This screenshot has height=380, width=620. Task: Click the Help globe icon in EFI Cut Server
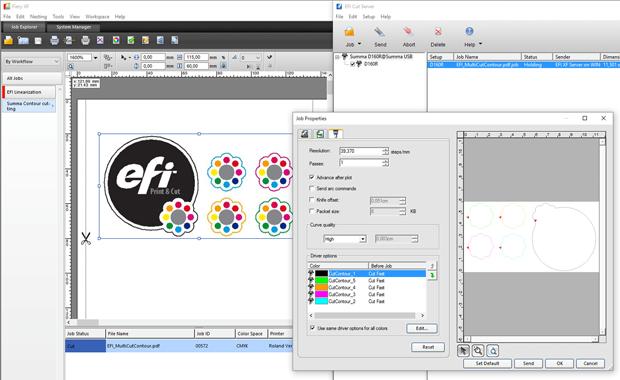pos(469,31)
